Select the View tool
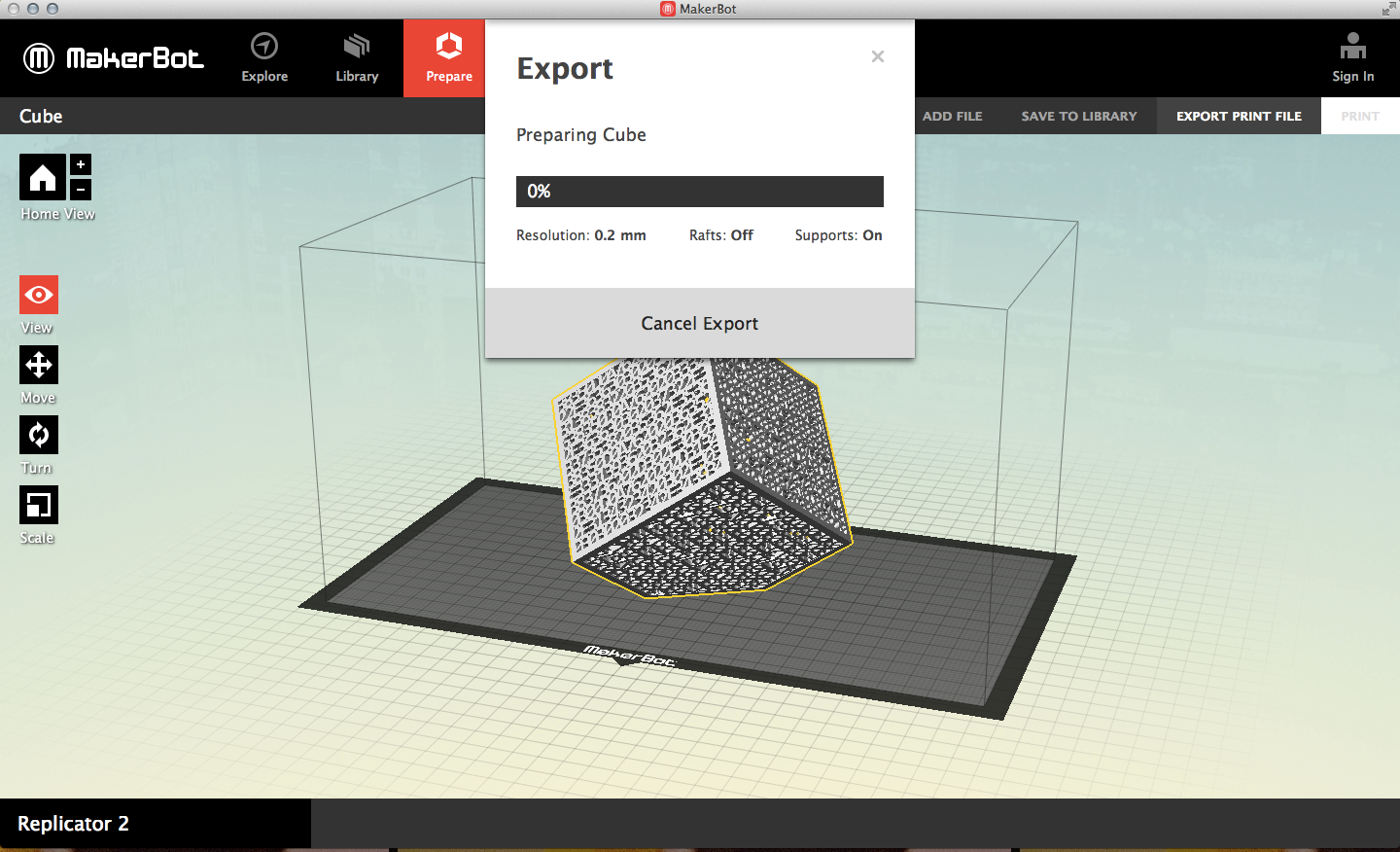Viewport: 1400px width, 852px height. tap(38, 294)
